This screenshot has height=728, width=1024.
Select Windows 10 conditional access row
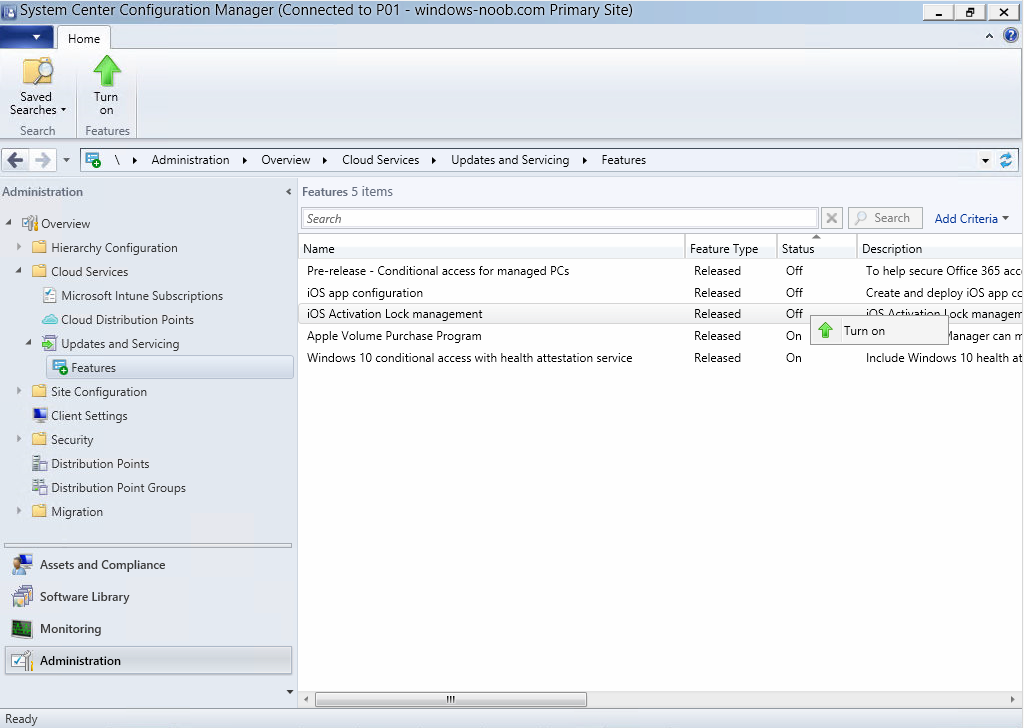coord(660,358)
